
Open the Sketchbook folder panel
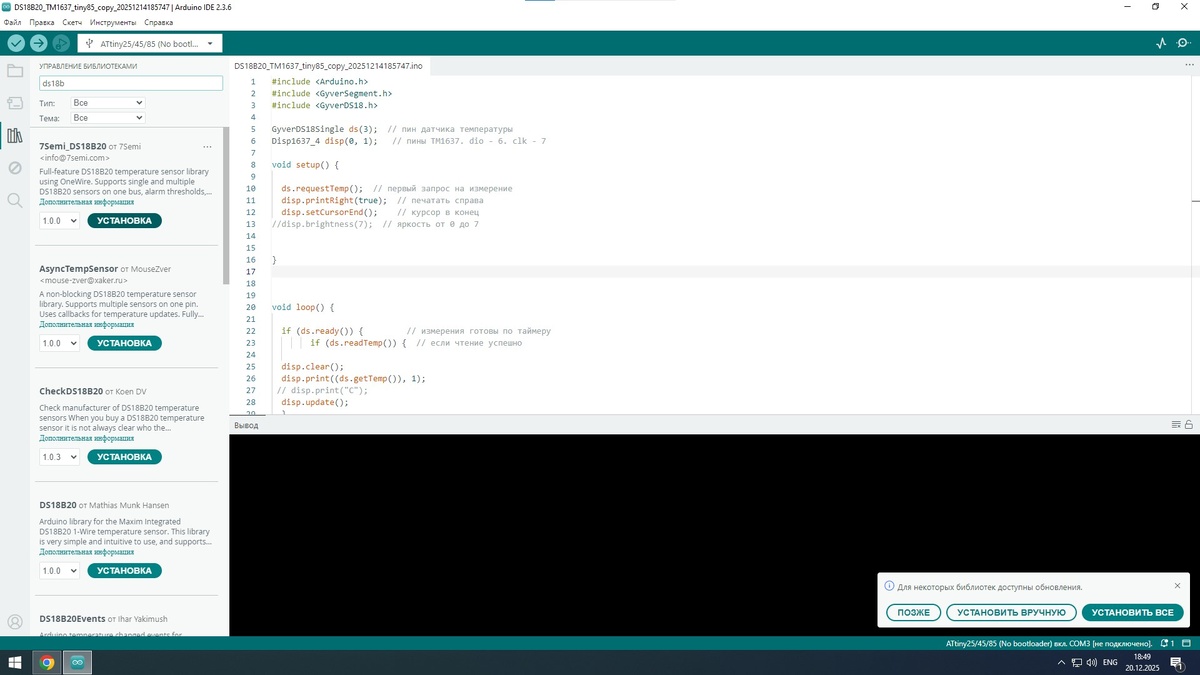click(x=14, y=71)
